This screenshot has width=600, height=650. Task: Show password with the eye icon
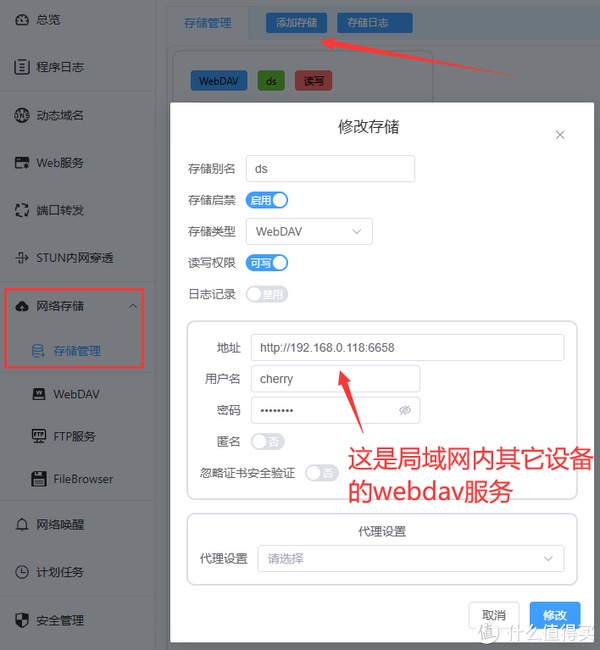(x=405, y=410)
